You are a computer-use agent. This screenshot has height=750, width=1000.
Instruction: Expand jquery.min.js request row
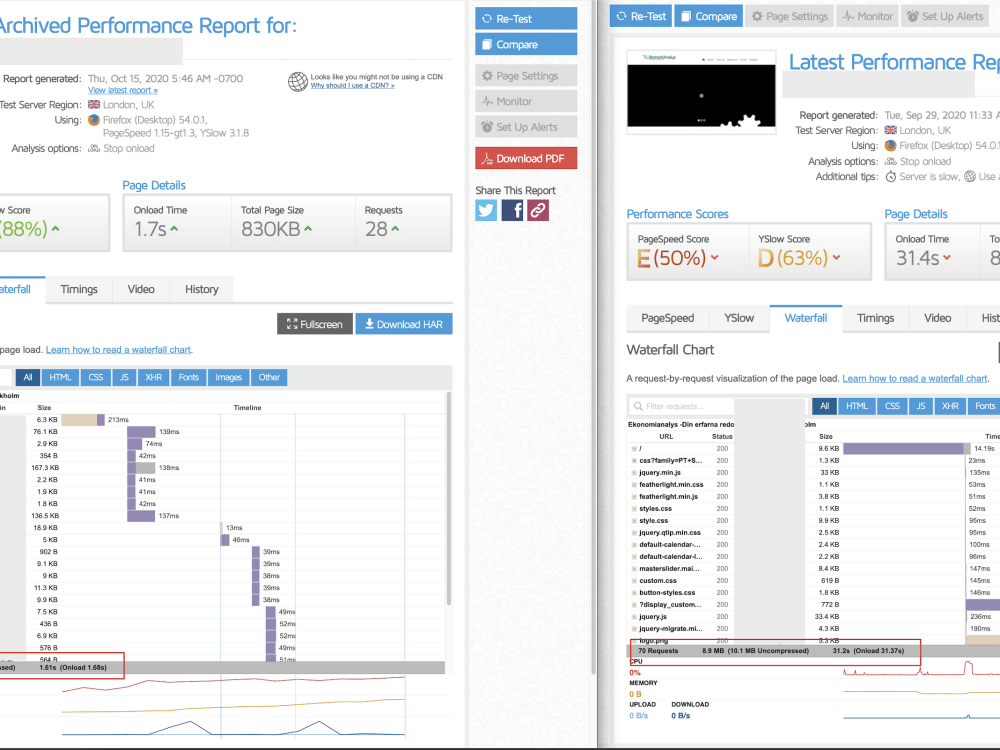(634, 473)
